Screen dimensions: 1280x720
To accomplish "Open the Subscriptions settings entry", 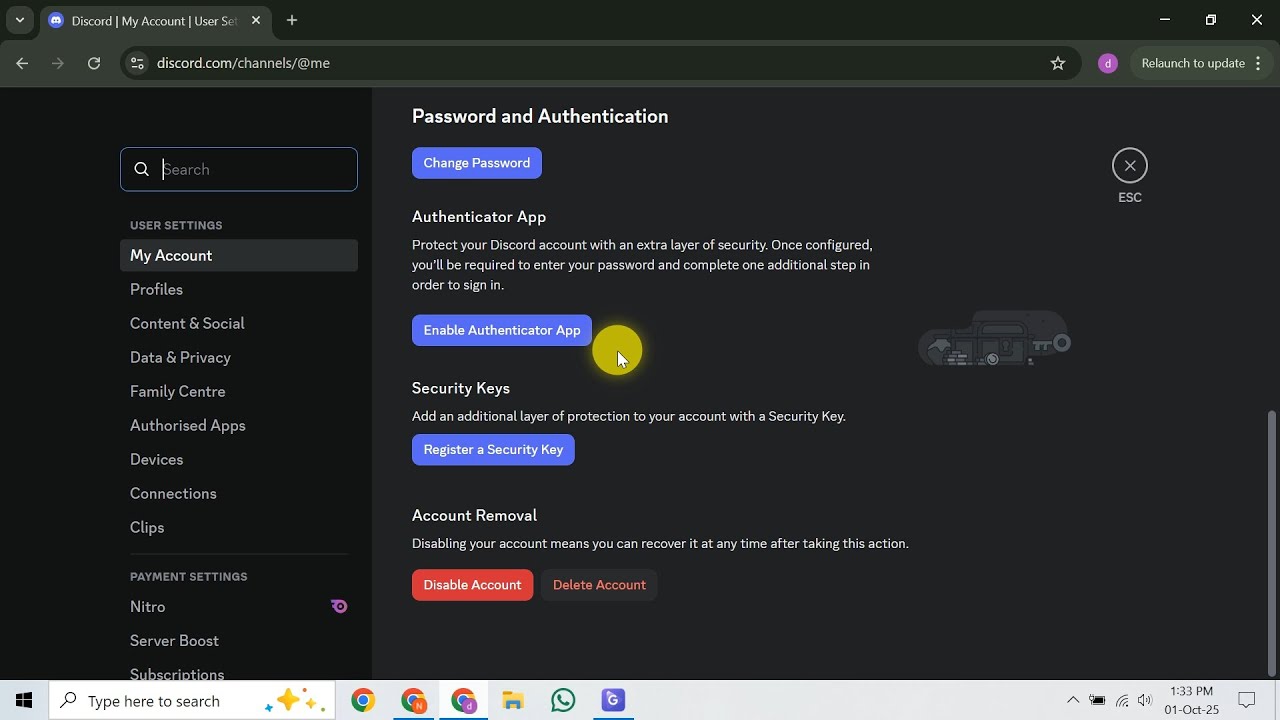I will pos(239,672).
